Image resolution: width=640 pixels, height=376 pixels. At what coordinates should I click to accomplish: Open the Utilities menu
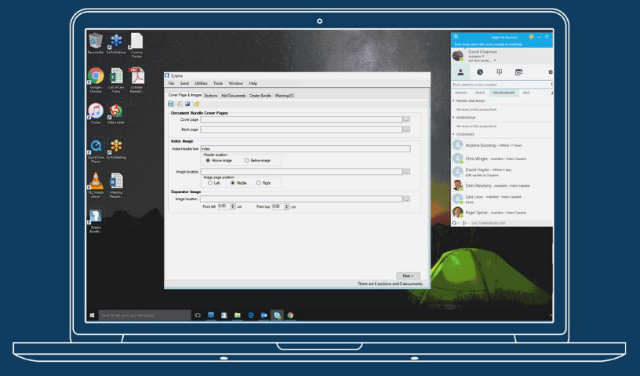click(201, 83)
